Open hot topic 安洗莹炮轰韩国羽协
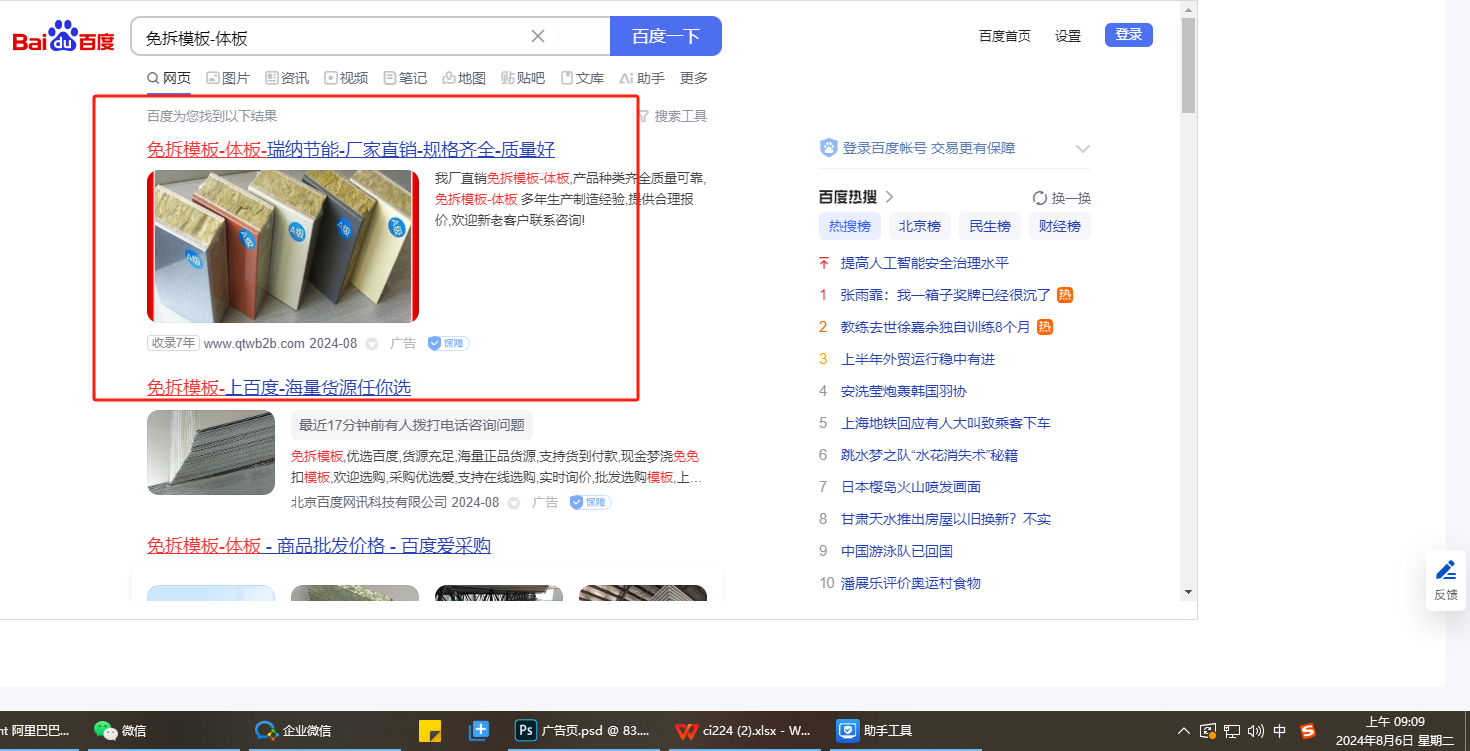 [x=904, y=391]
